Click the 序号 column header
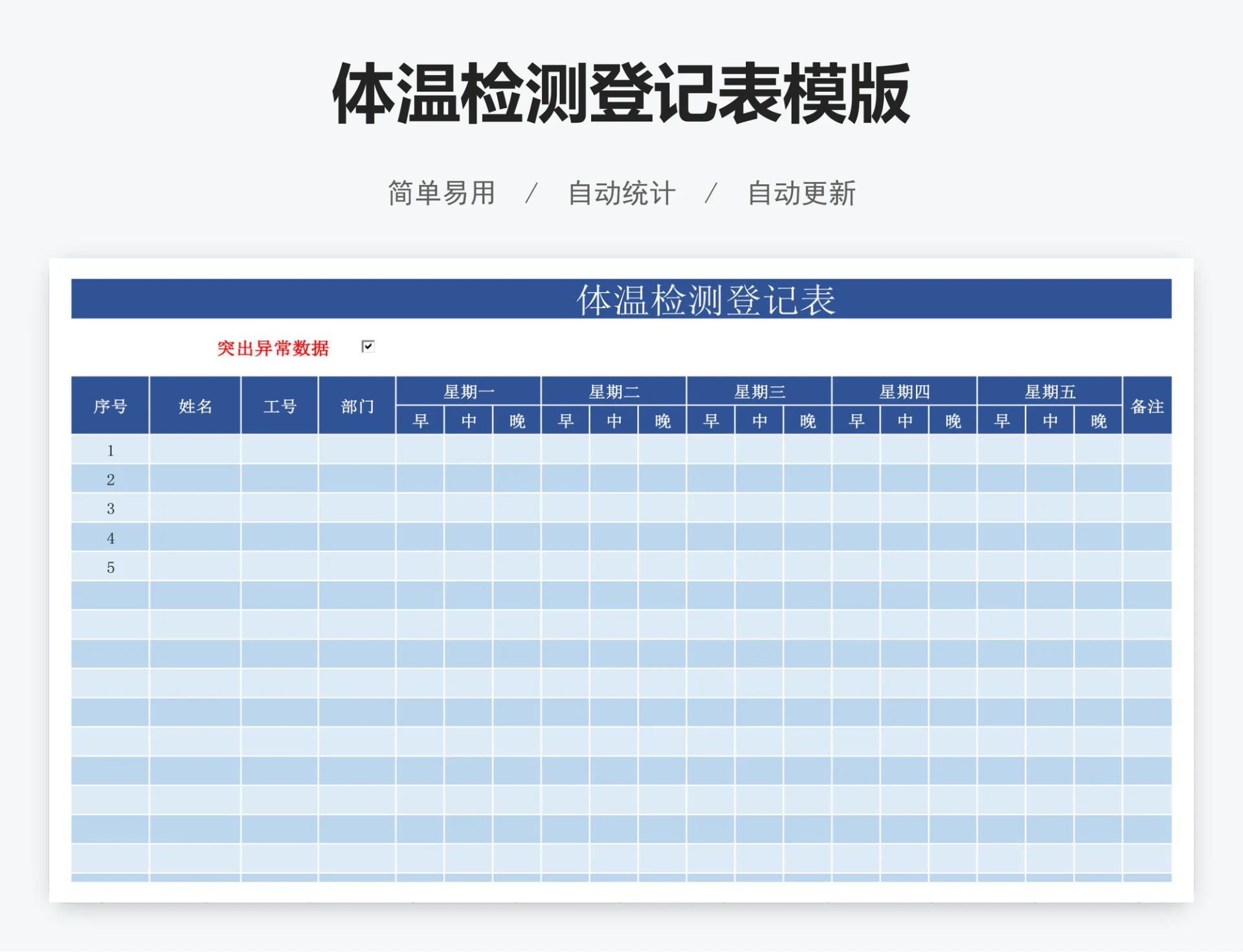The height and width of the screenshot is (952, 1243). [110, 407]
